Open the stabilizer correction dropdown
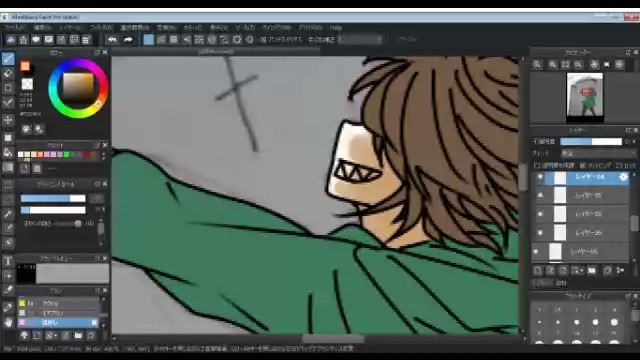The width and height of the screenshot is (640, 360). [360, 40]
